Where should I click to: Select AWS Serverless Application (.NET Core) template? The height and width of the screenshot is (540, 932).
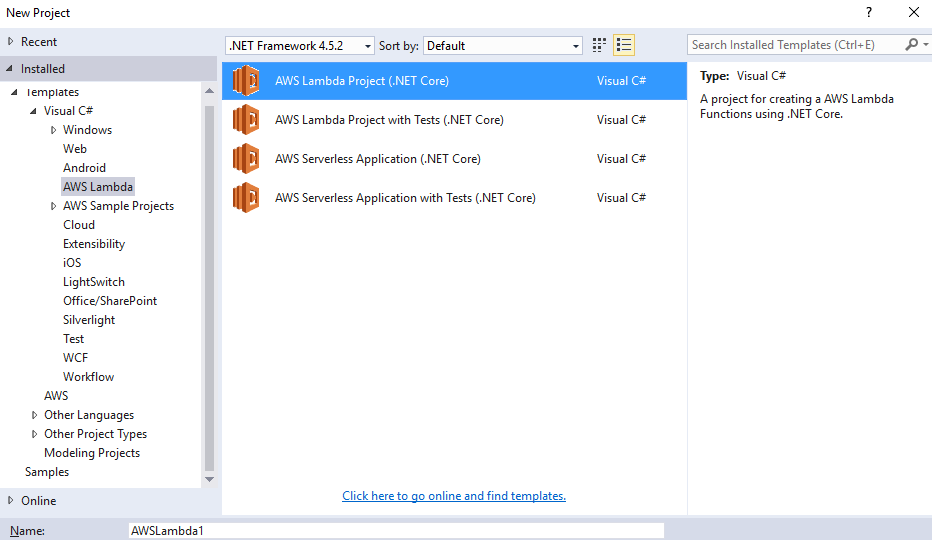tap(454, 159)
